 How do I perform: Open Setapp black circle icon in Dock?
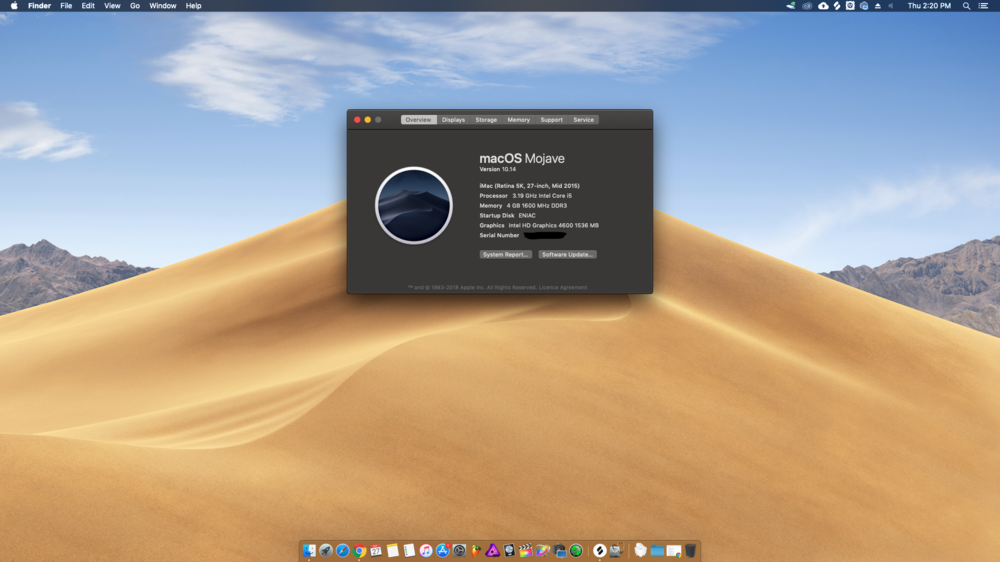tap(599, 551)
